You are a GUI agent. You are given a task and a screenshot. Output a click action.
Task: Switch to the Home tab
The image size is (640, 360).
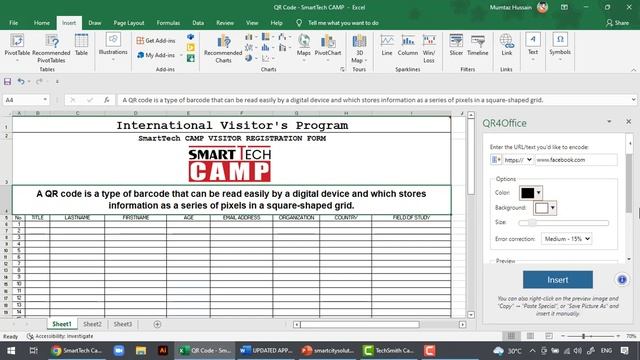(42, 23)
